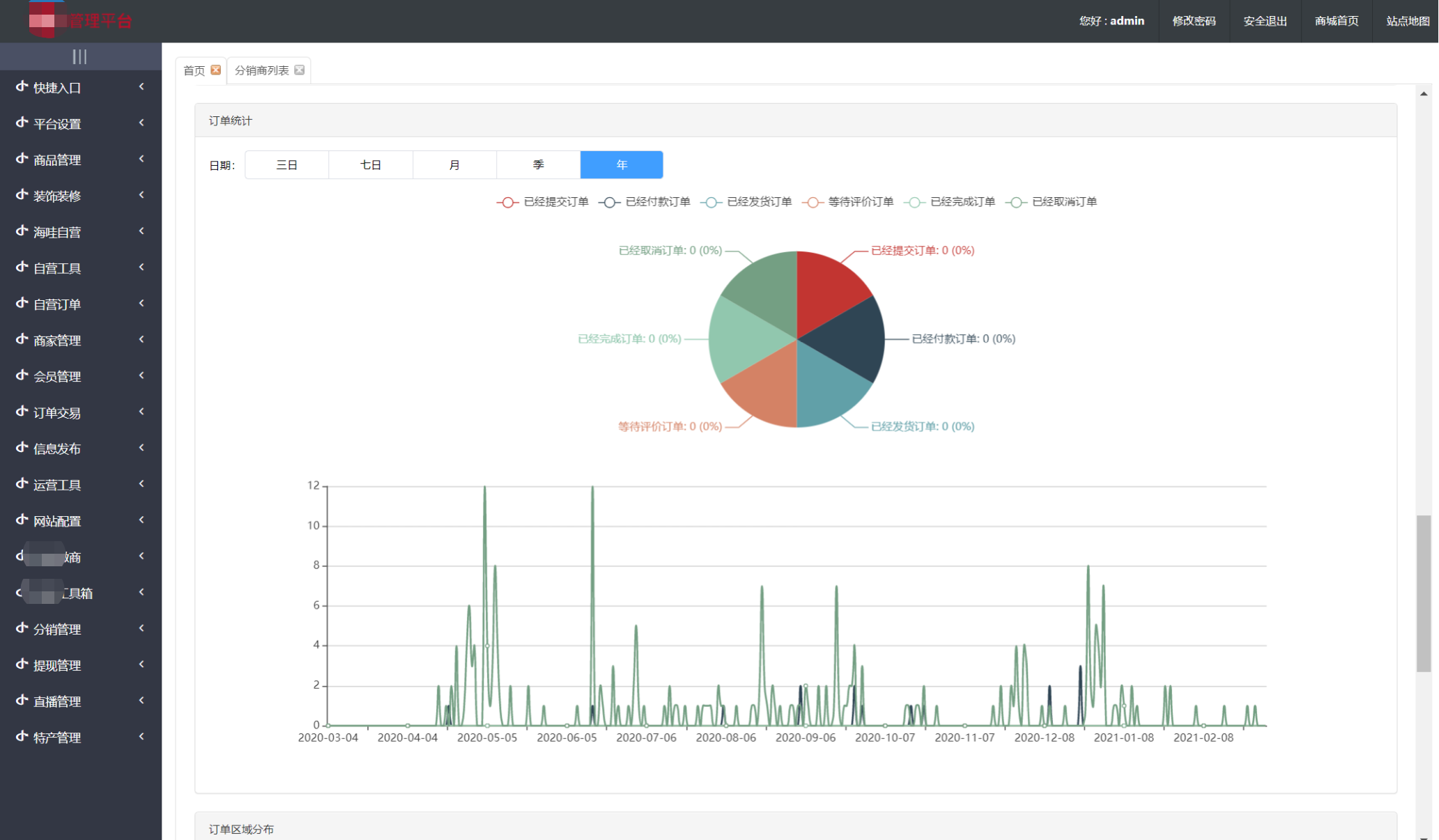Click the icon beside 会员管理 menu
Image resolution: width=1439 pixels, height=840 pixels.
[22, 375]
